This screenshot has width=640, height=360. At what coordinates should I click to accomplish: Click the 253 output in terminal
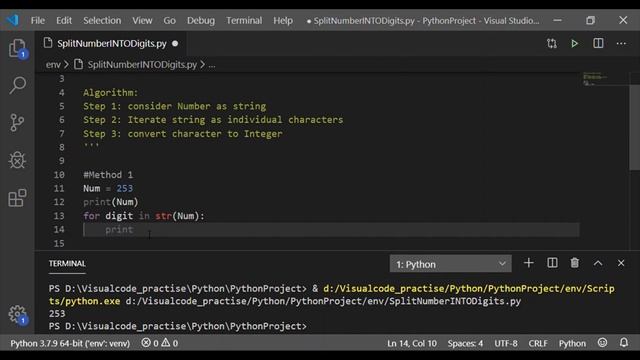coord(57,313)
